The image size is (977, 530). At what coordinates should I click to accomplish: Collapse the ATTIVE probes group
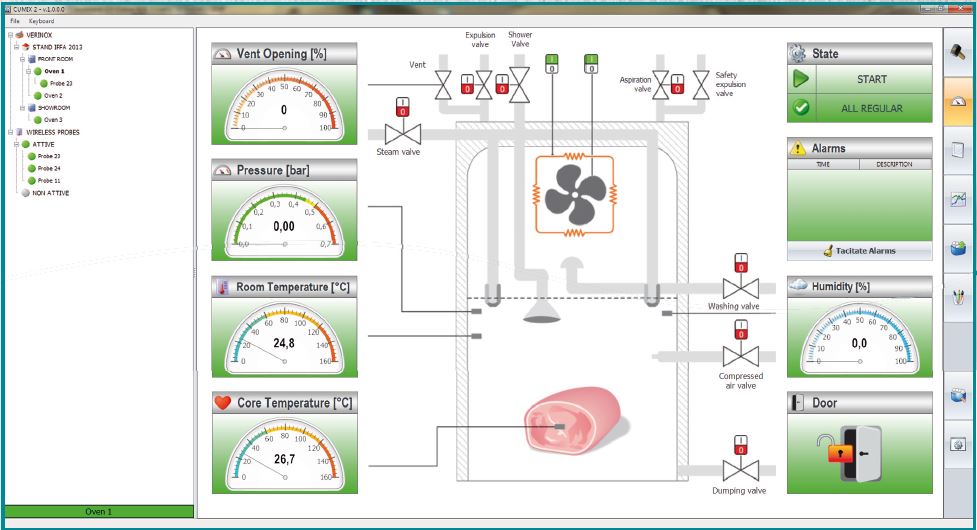[15, 144]
